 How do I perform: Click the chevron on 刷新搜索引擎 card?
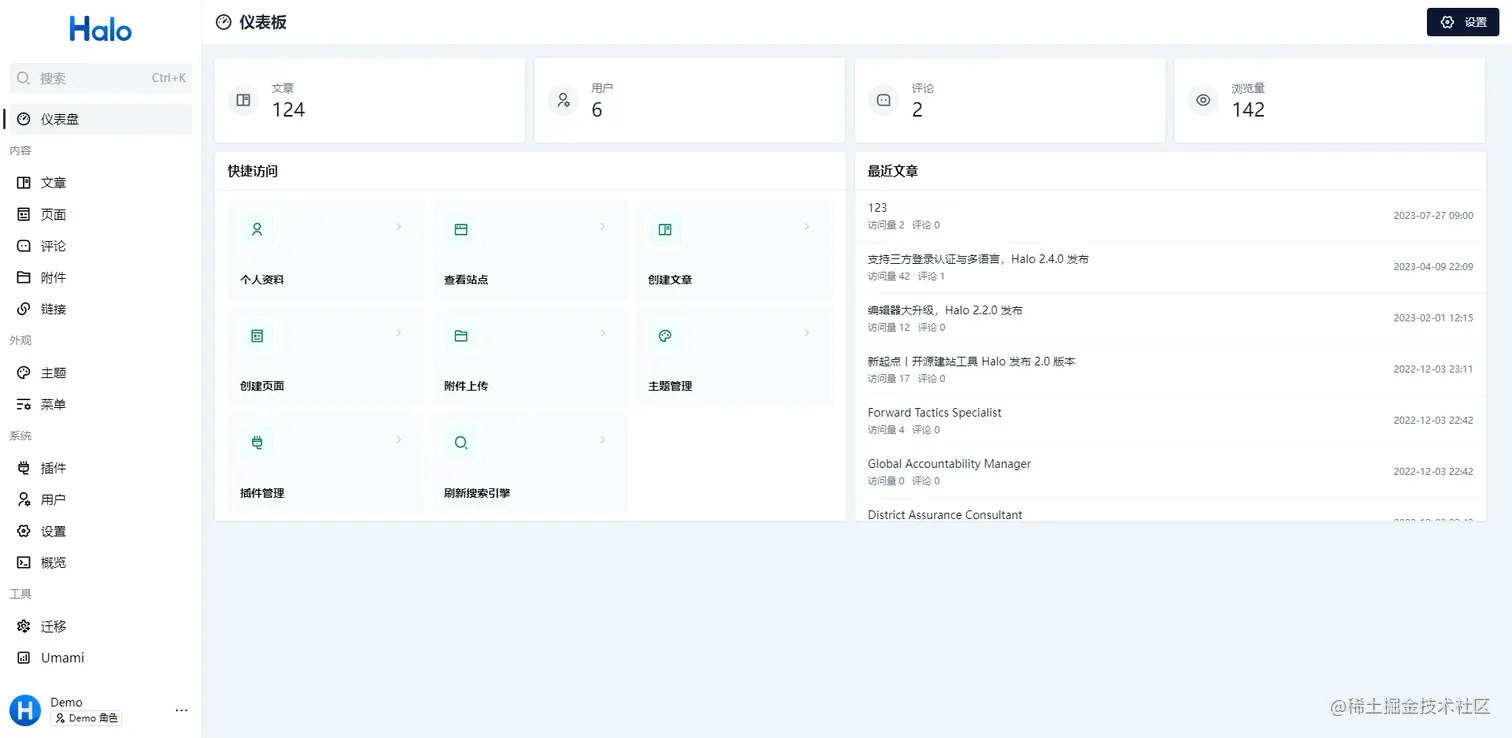click(603, 440)
